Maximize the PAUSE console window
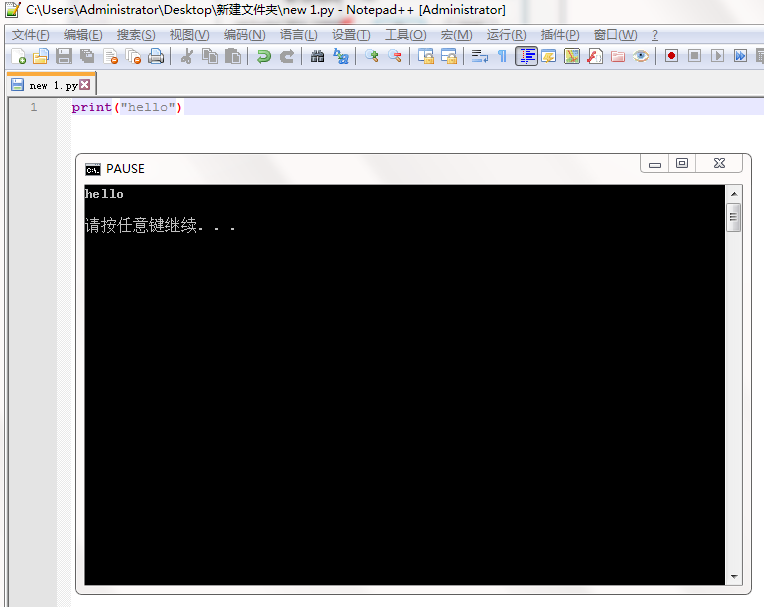 682,164
